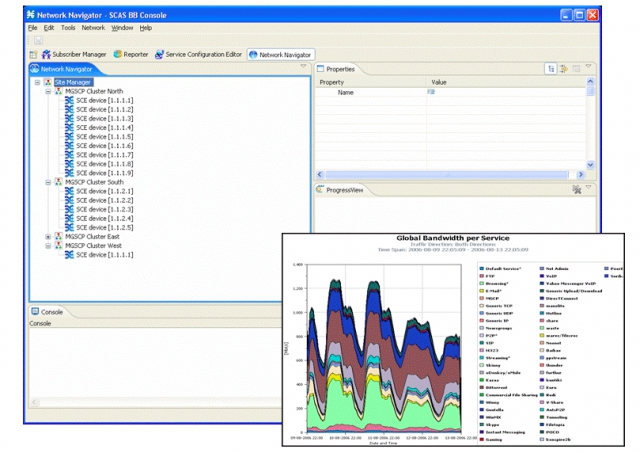The image size is (640, 453).
Task: Switch to the Network Navigator perspective button
Action: pyautogui.click(x=280, y=55)
